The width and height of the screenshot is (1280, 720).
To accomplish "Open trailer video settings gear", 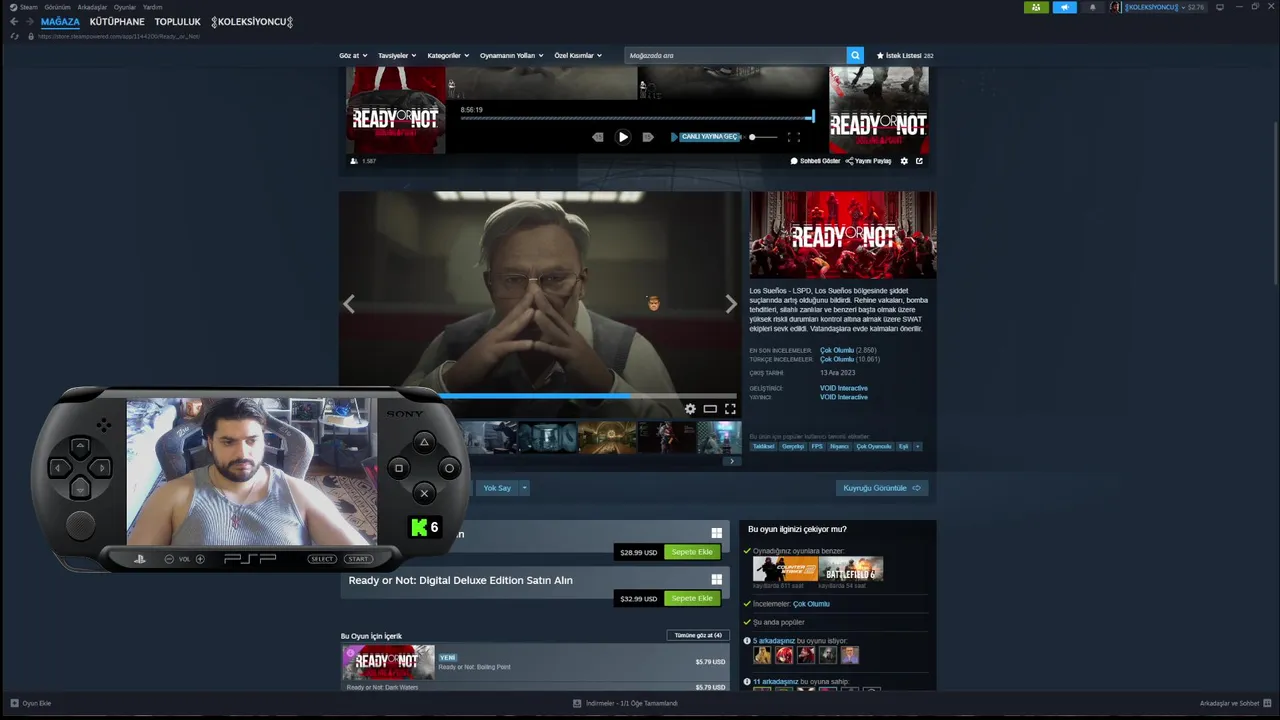I will (690, 409).
